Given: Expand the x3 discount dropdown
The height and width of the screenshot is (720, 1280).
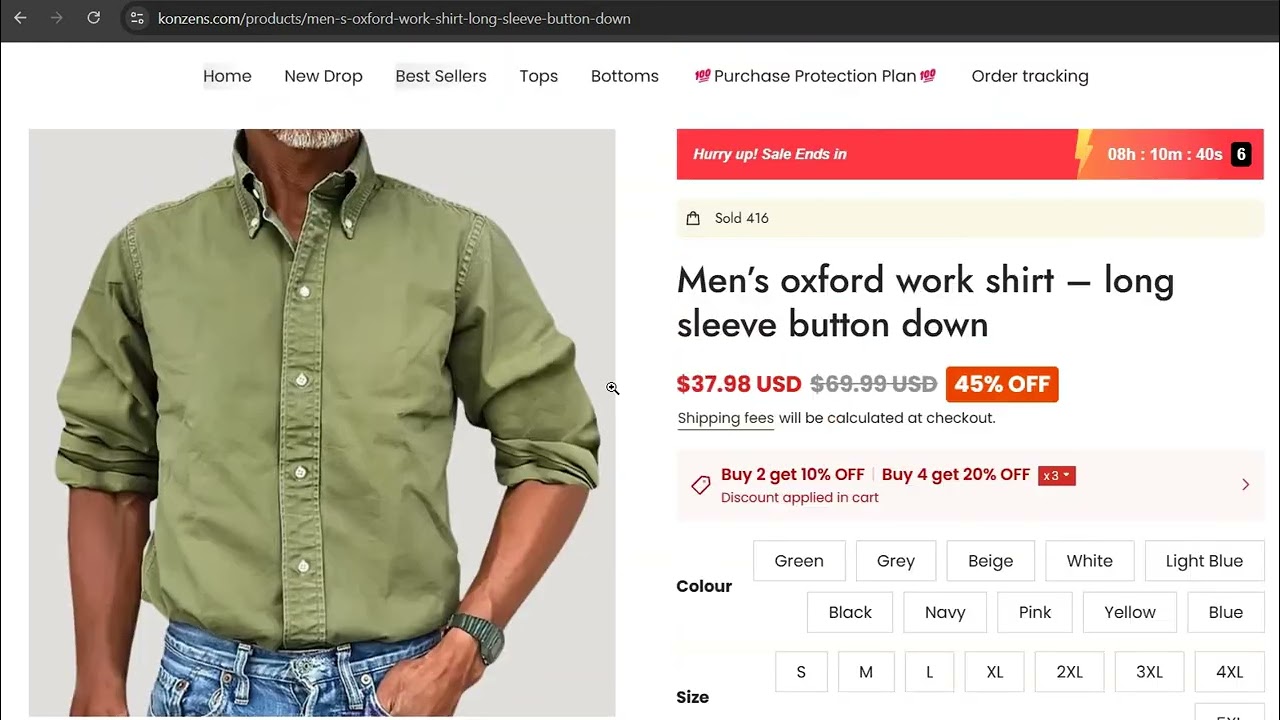Looking at the screenshot, I should pos(1057,475).
